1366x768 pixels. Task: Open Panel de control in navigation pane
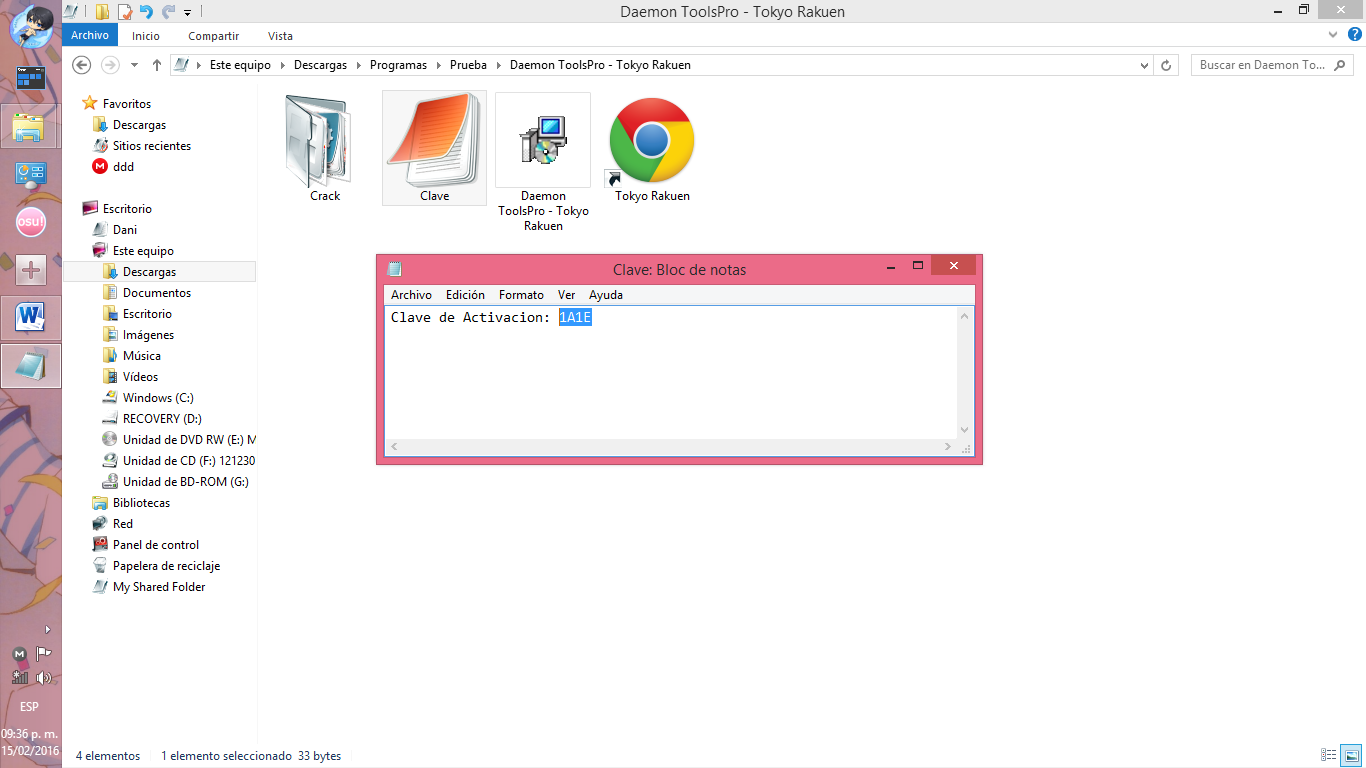pos(155,545)
